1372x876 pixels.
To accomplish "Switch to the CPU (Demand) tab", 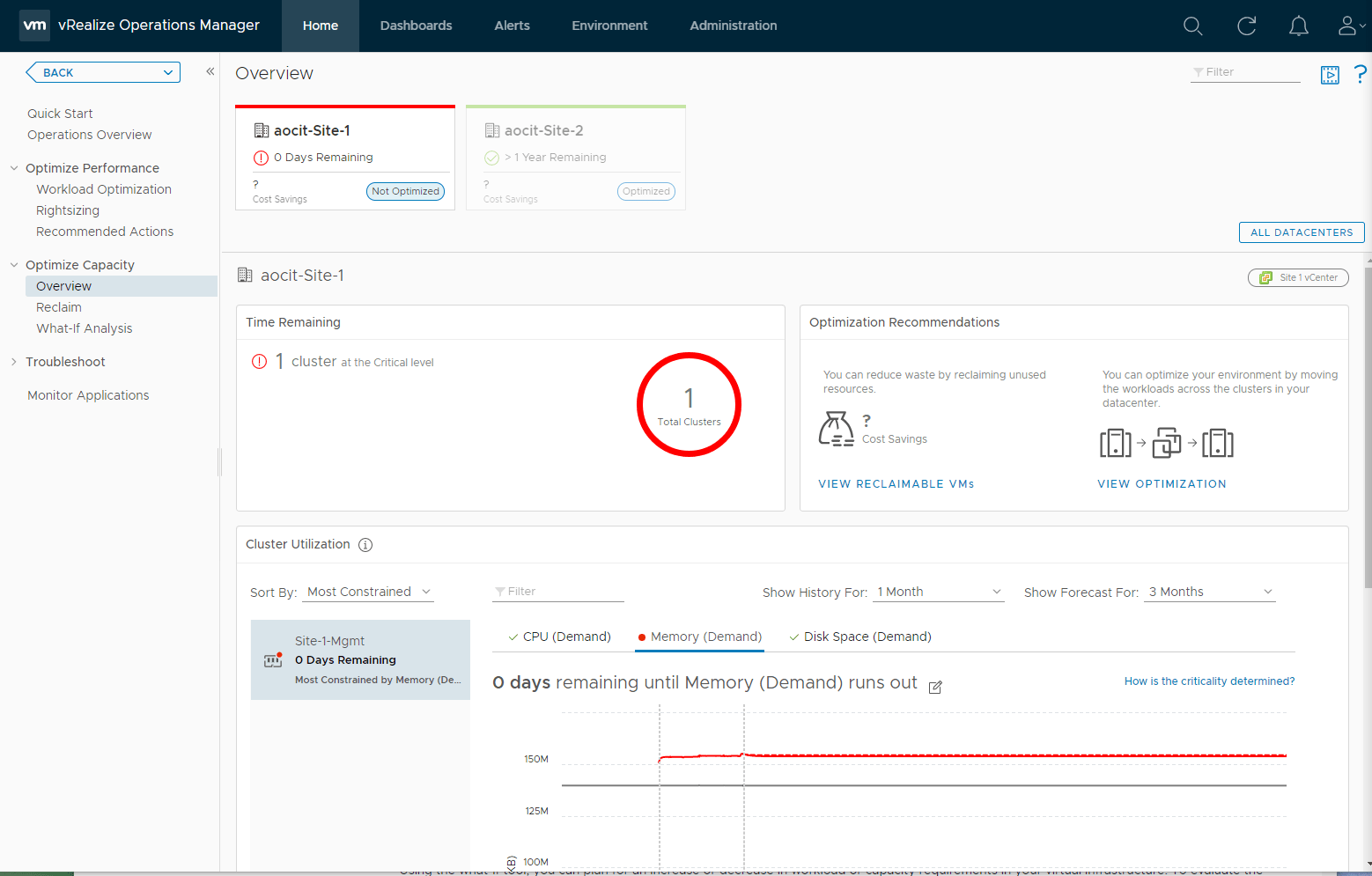I will tap(559, 637).
